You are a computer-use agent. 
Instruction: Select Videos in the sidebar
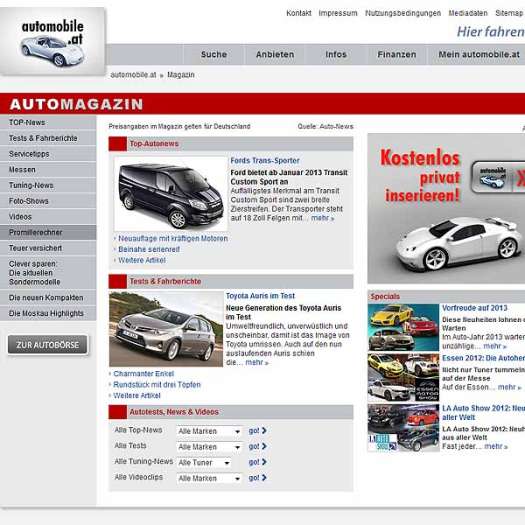[48, 217]
